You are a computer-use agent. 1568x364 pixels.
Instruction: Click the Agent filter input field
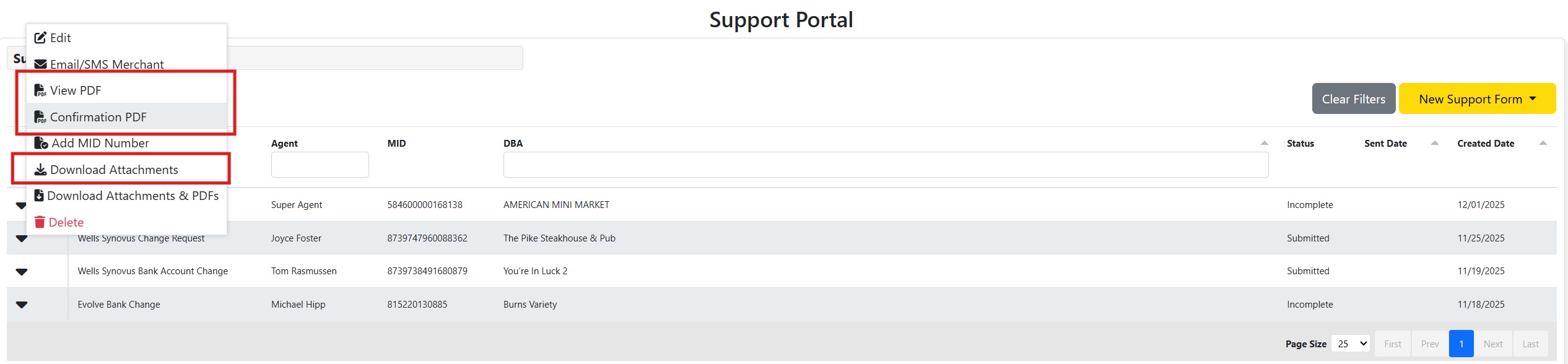(x=320, y=165)
